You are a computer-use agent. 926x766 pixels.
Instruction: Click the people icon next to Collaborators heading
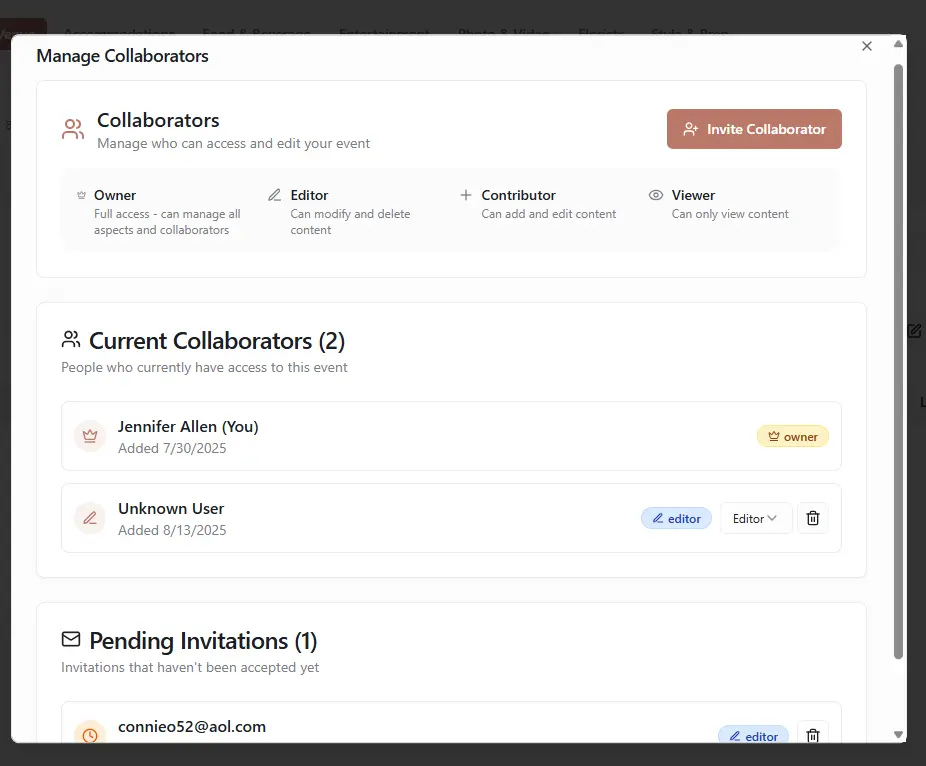pyautogui.click(x=71, y=128)
